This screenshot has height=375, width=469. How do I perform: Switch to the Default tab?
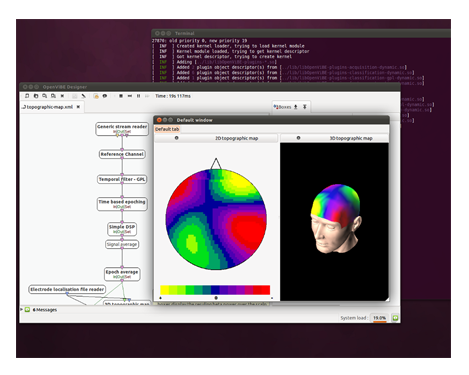point(167,129)
